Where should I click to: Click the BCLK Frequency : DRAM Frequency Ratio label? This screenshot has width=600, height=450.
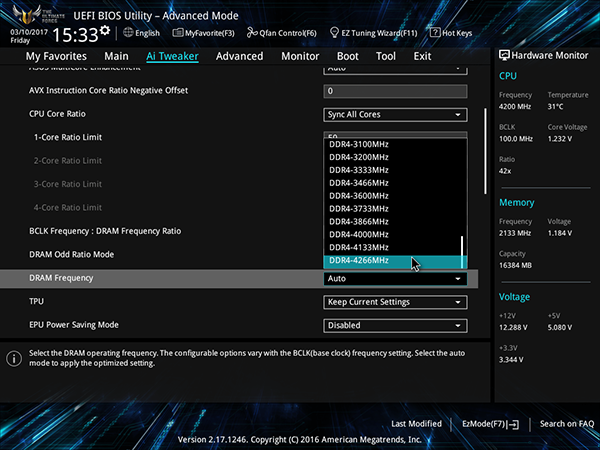tap(105, 231)
